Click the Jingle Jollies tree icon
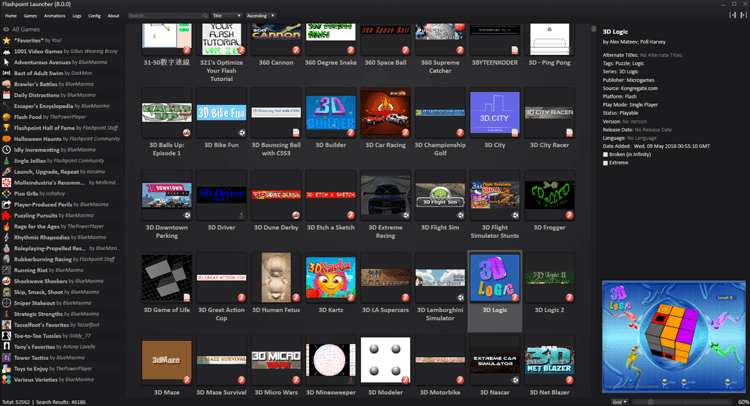The height and width of the screenshot is (406, 750). pos(6,161)
